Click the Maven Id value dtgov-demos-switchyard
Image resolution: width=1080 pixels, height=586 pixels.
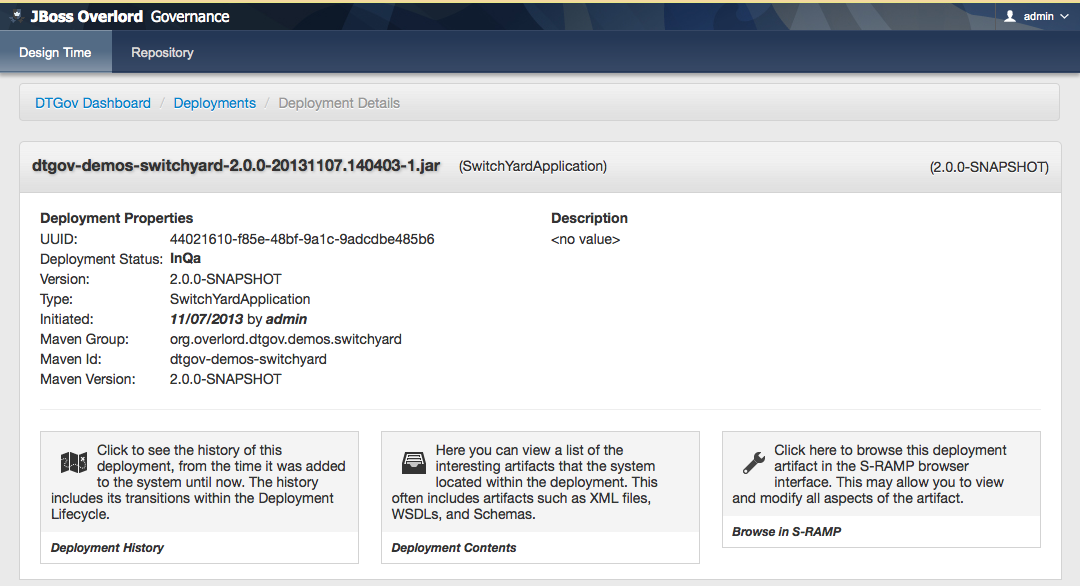[x=248, y=359]
